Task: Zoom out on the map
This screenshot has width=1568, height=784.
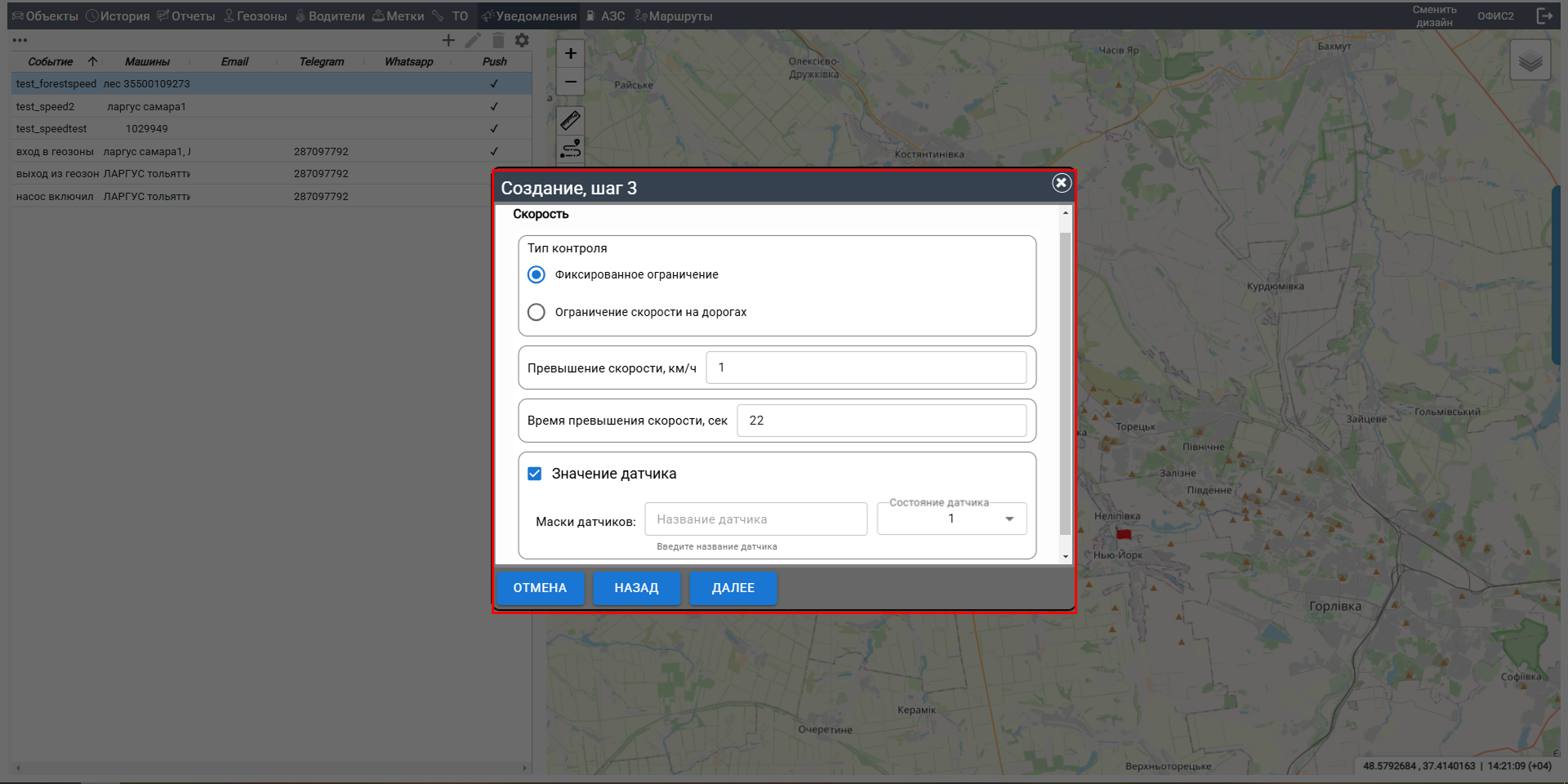Action: [571, 82]
